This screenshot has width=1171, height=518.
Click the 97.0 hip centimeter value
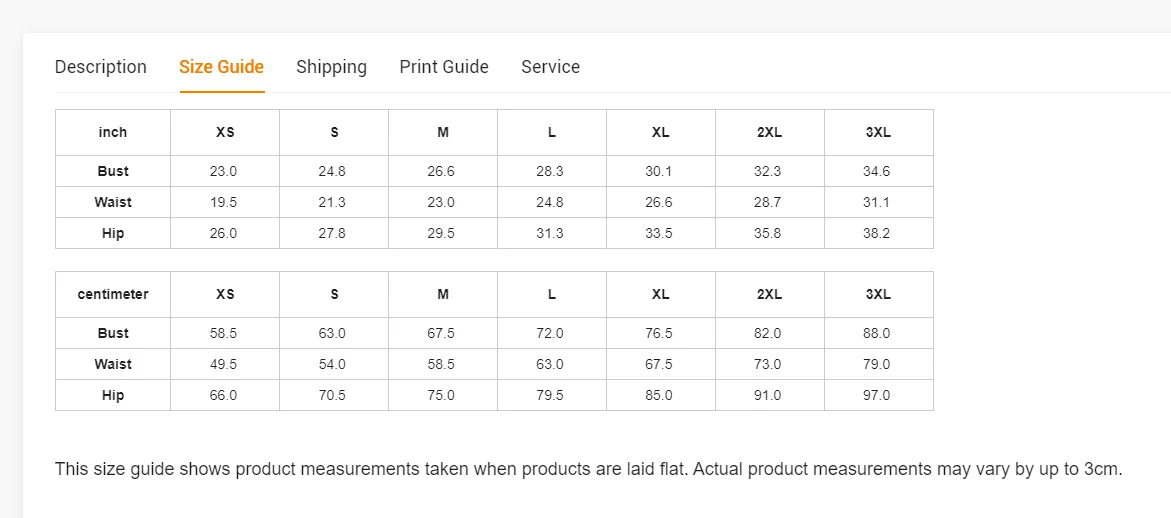click(879, 395)
